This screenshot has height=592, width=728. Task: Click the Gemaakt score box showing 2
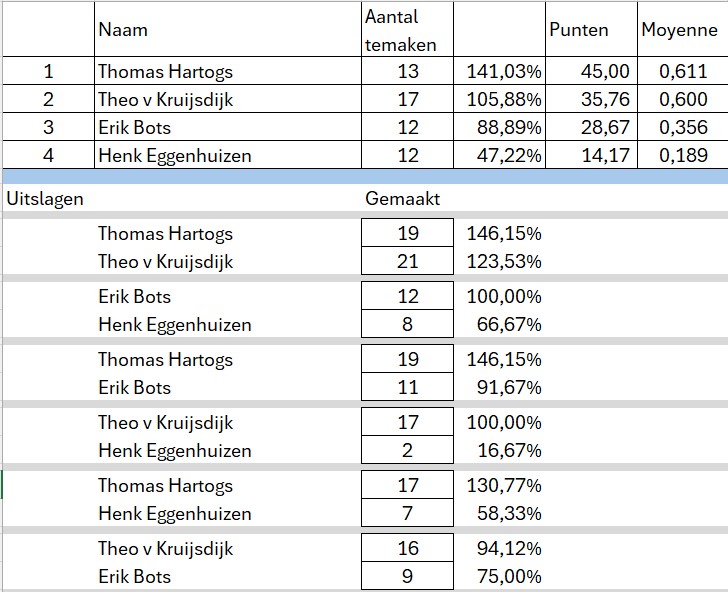pyautogui.click(x=407, y=451)
